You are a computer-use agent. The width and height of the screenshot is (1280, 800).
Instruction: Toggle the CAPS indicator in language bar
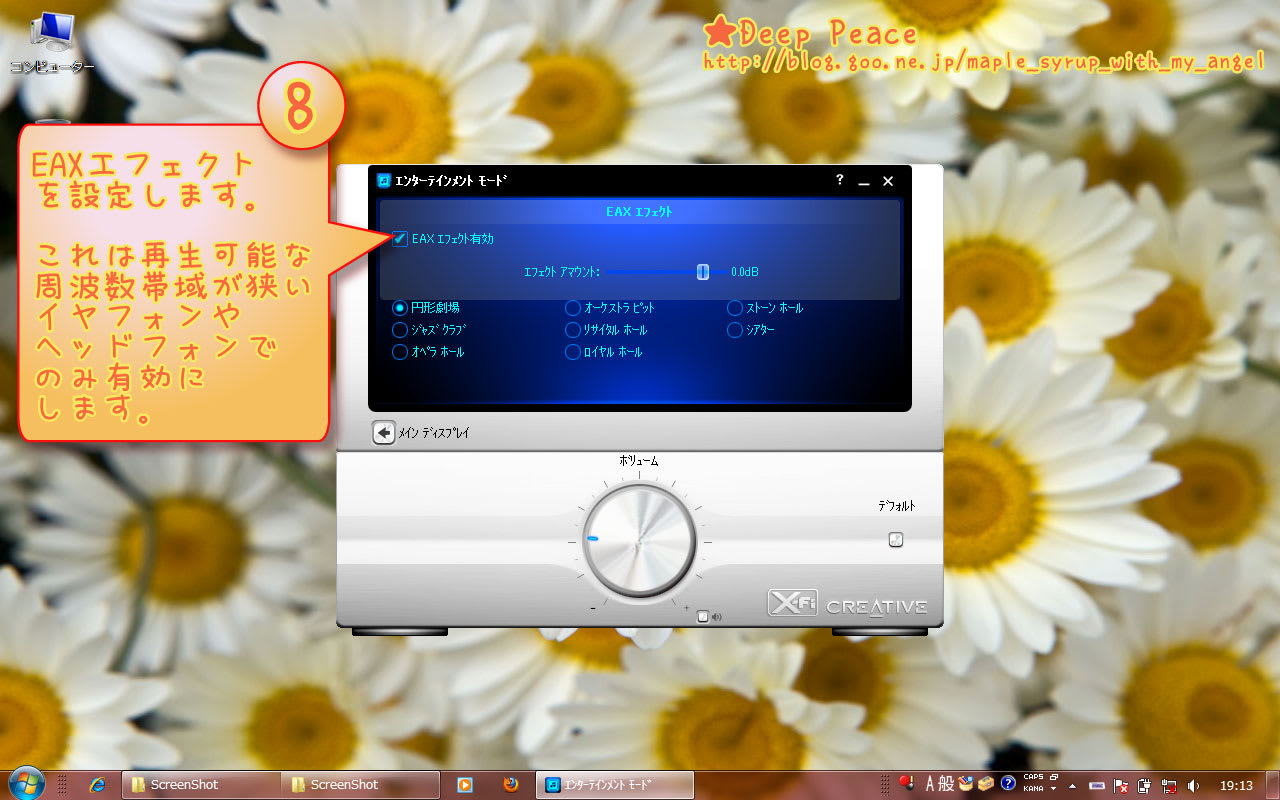(x=1033, y=777)
